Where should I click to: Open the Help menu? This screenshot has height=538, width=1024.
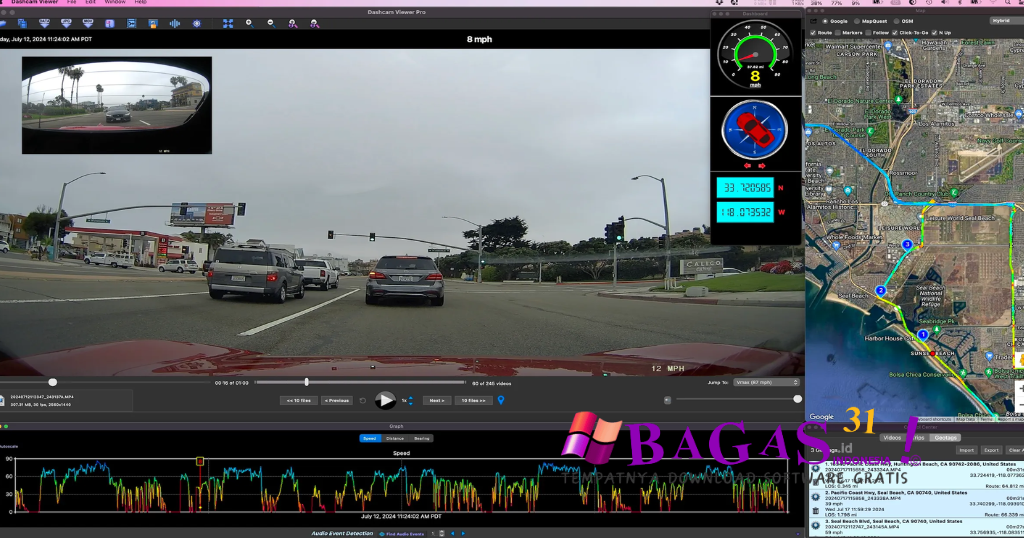pos(140,3)
